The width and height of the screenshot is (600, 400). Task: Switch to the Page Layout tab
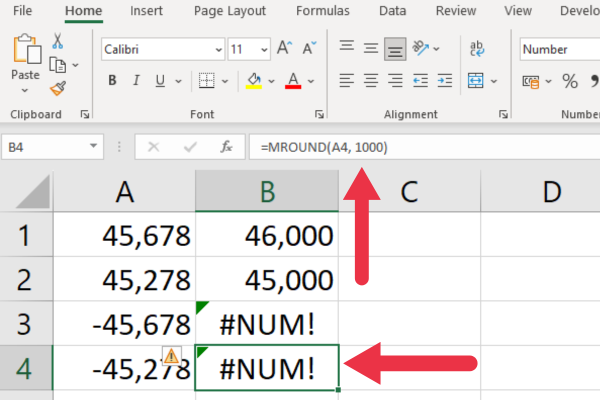(230, 11)
